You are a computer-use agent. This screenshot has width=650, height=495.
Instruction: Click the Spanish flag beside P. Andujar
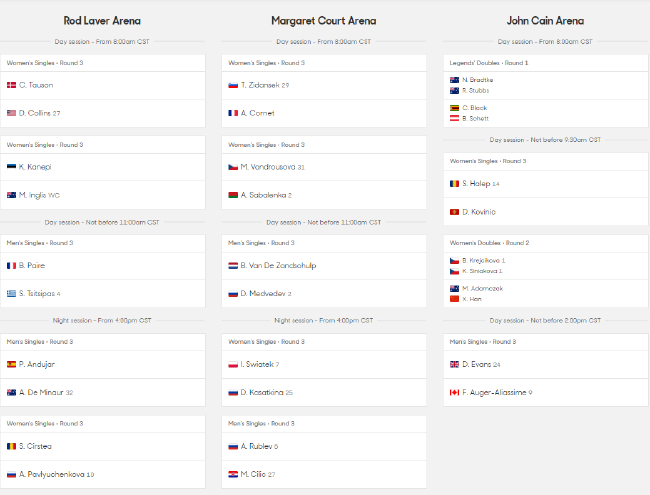point(12,364)
